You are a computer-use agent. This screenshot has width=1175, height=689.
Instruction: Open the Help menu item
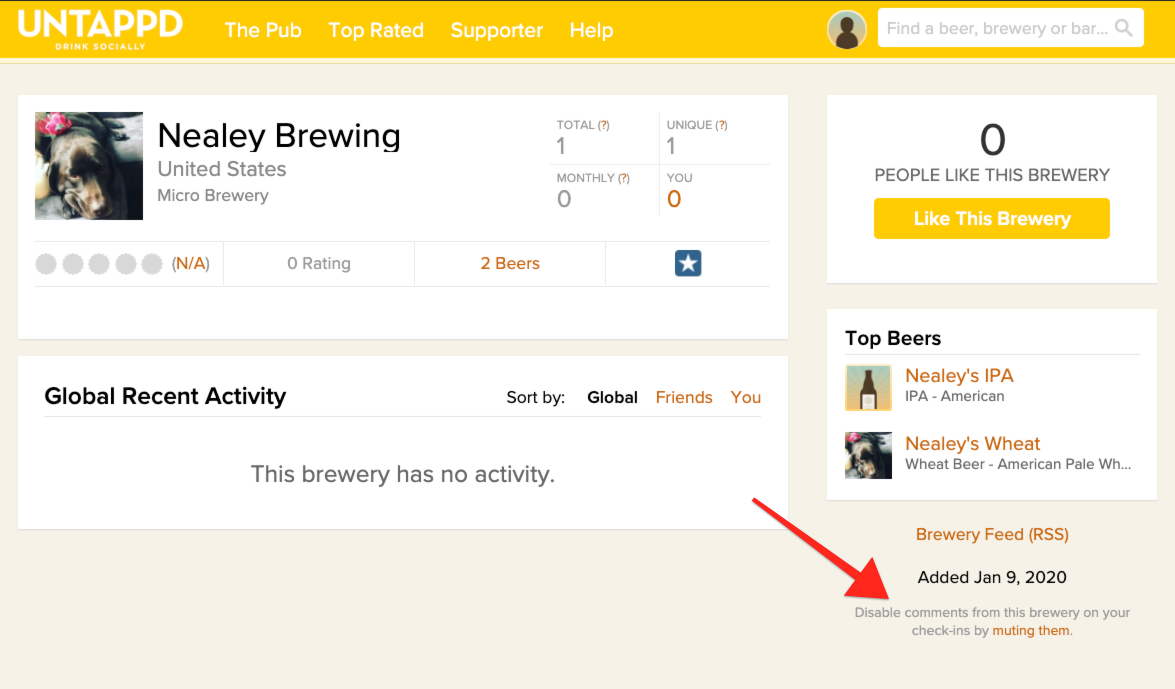pos(591,30)
